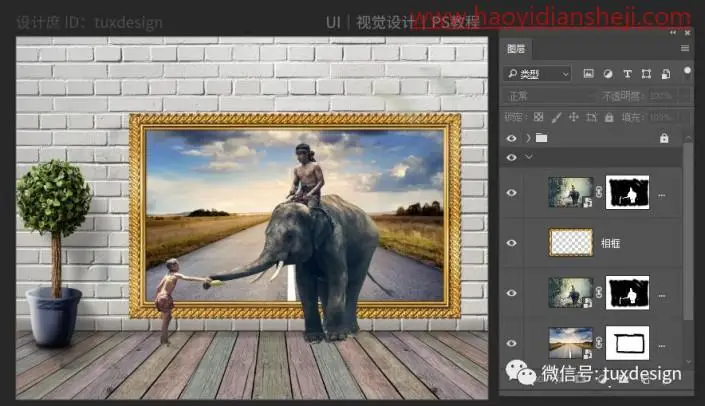Select top elephant layer mask thumbnail
The width and height of the screenshot is (705, 406).
pos(628,192)
